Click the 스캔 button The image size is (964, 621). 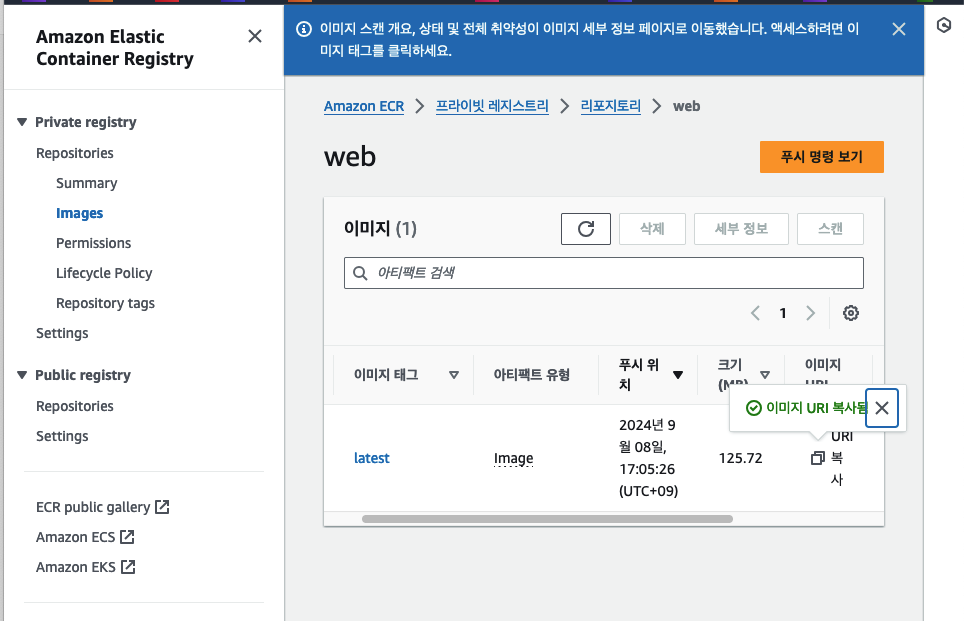click(x=830, y=229)
